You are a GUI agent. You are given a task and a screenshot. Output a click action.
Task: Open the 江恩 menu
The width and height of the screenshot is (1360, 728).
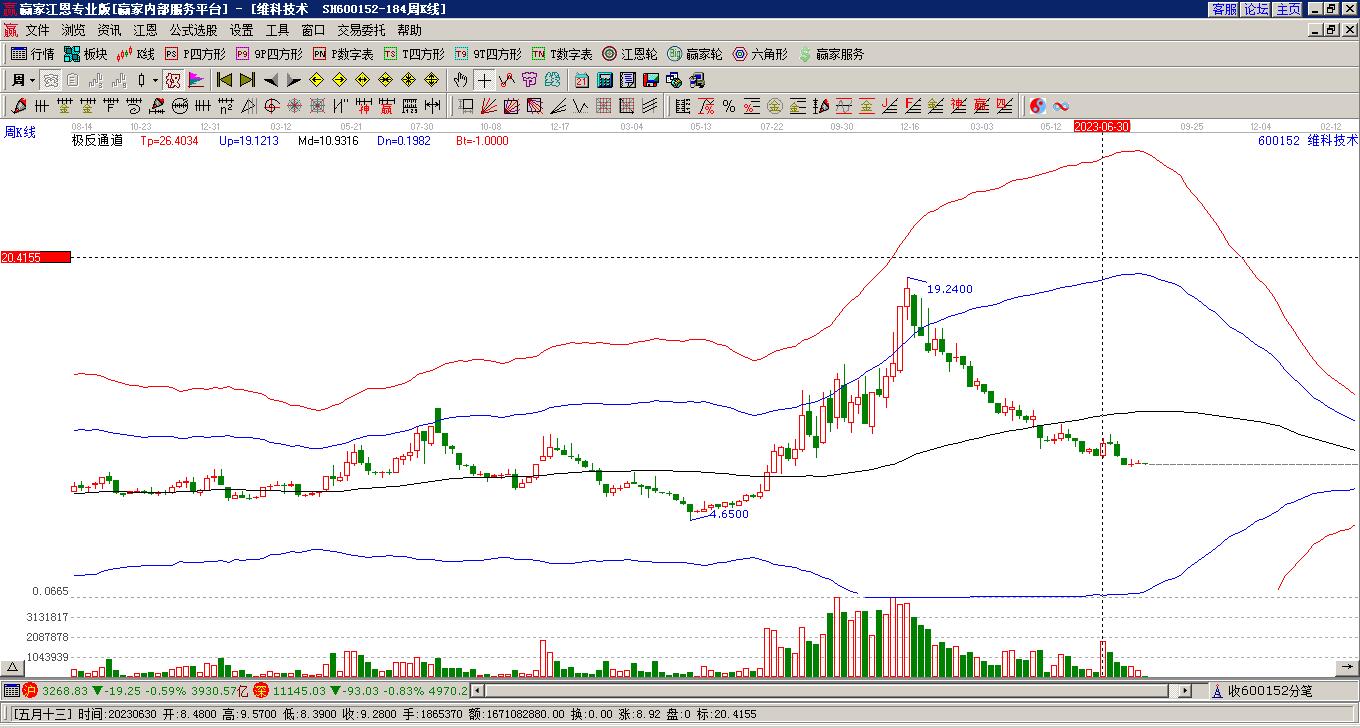[x=145, y=30]
